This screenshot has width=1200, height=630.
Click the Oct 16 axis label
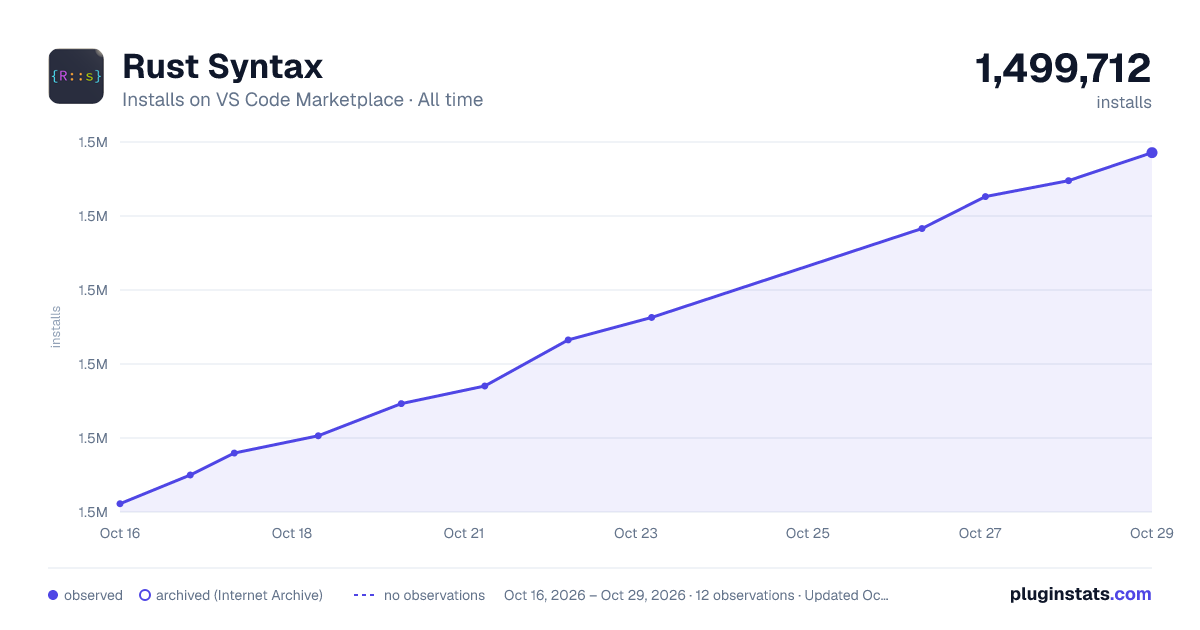(x=120, y=533)
